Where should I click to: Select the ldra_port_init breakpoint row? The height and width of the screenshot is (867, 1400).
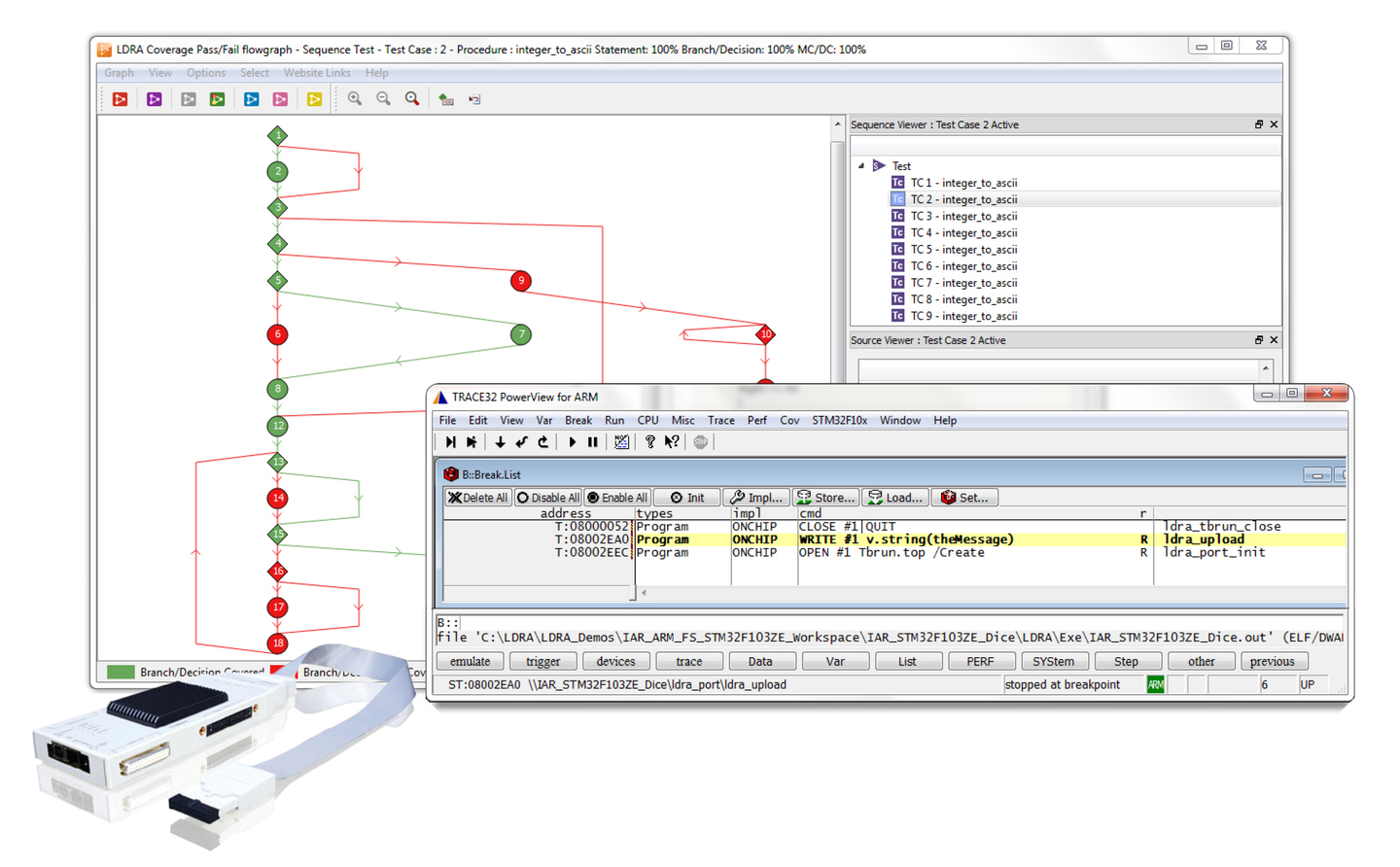click(x=894, y=553)
